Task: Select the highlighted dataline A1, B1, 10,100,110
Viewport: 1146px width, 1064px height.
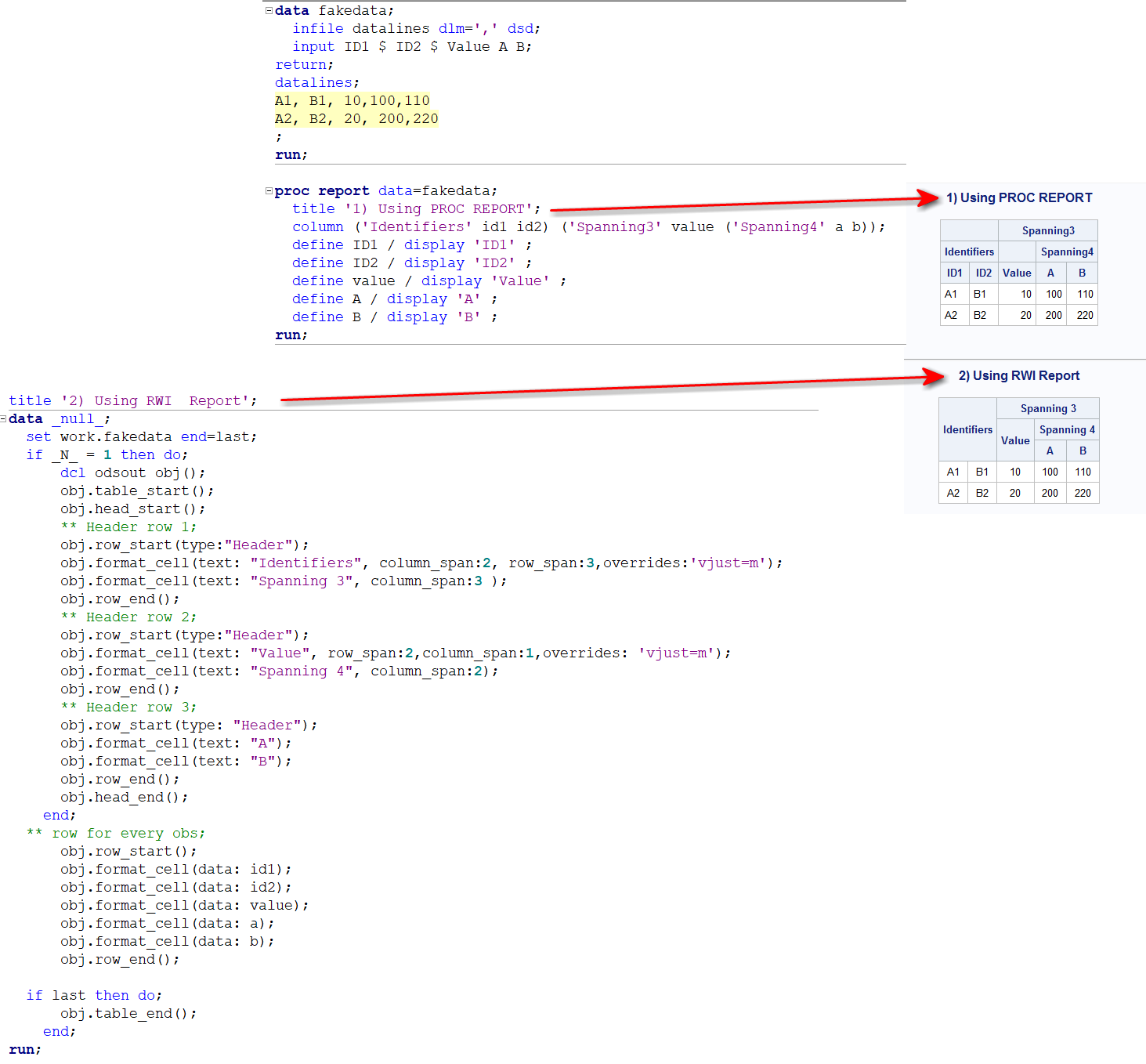Action: tap(351, 100)
